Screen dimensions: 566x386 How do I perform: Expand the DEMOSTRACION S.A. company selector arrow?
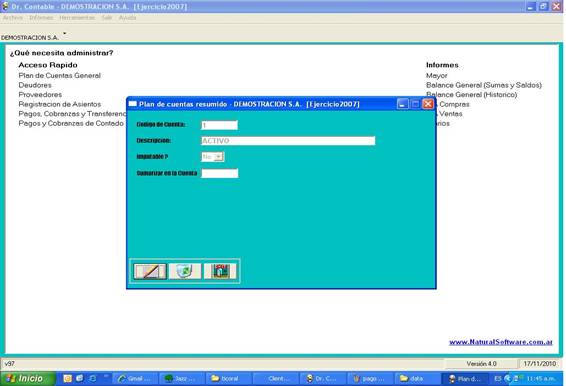pyautogui.click(x=65, y=34)
